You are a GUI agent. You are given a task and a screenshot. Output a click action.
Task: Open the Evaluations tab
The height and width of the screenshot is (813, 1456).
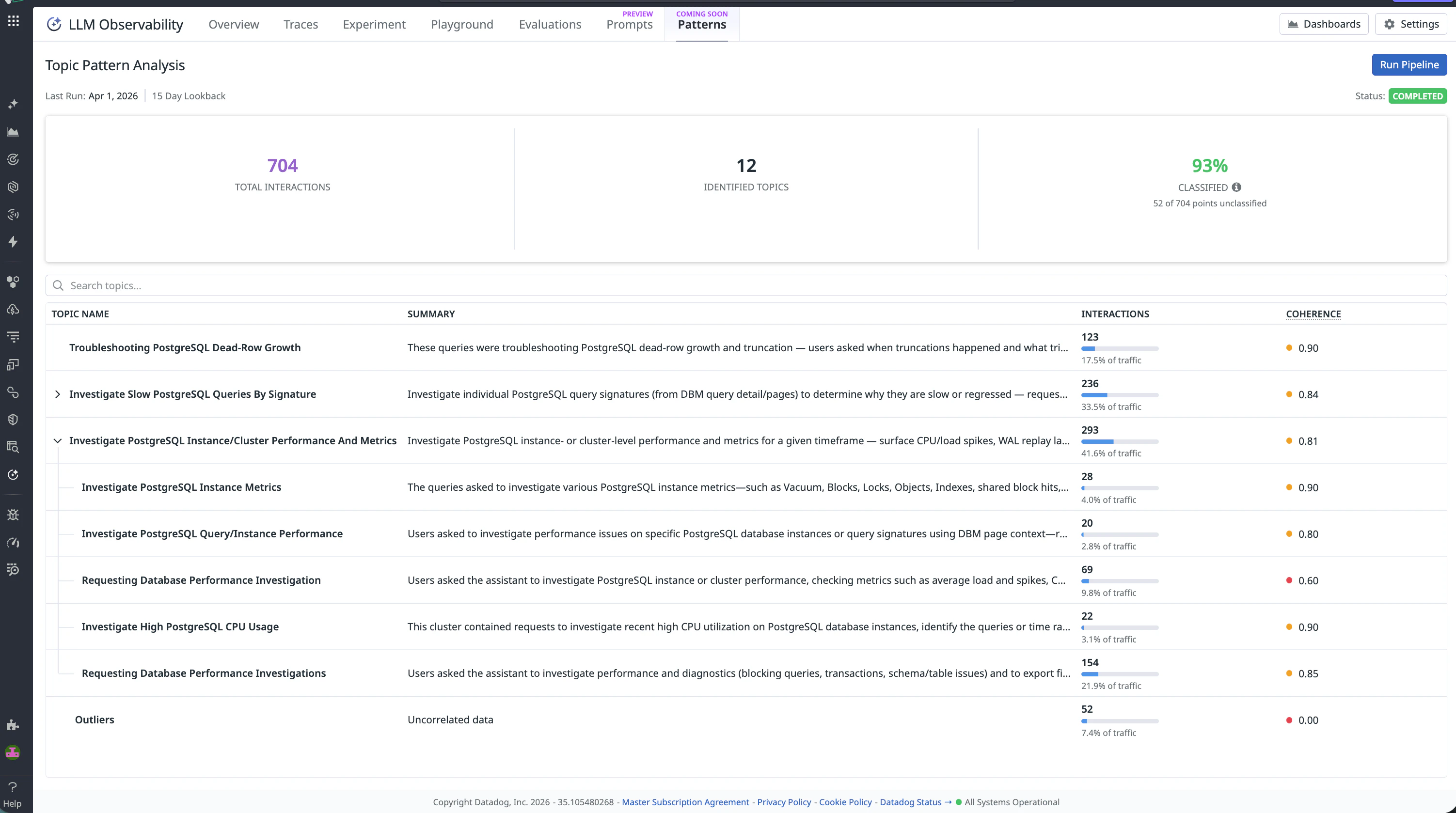point(549,24)
